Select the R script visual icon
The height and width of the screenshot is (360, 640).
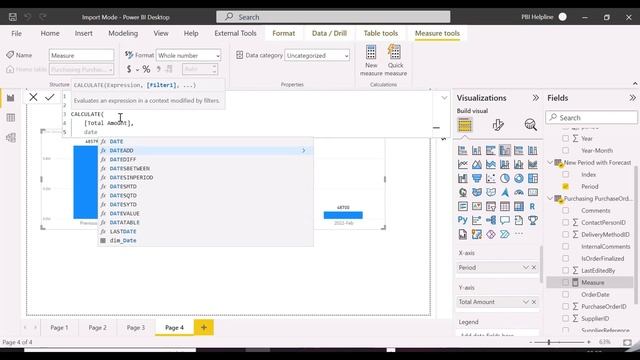click(x=532, y=206)
